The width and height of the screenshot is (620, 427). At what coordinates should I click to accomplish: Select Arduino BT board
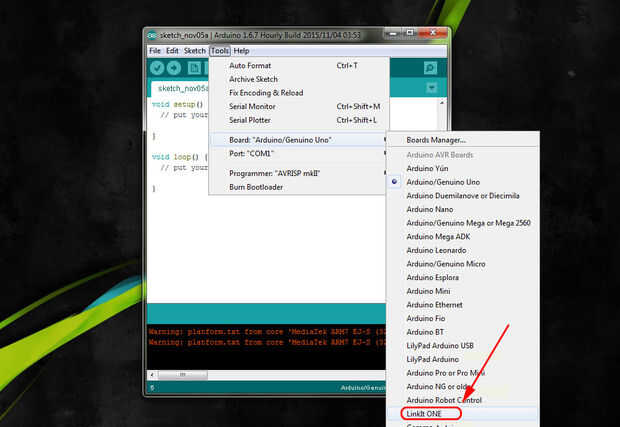click(x=463, y=332)
